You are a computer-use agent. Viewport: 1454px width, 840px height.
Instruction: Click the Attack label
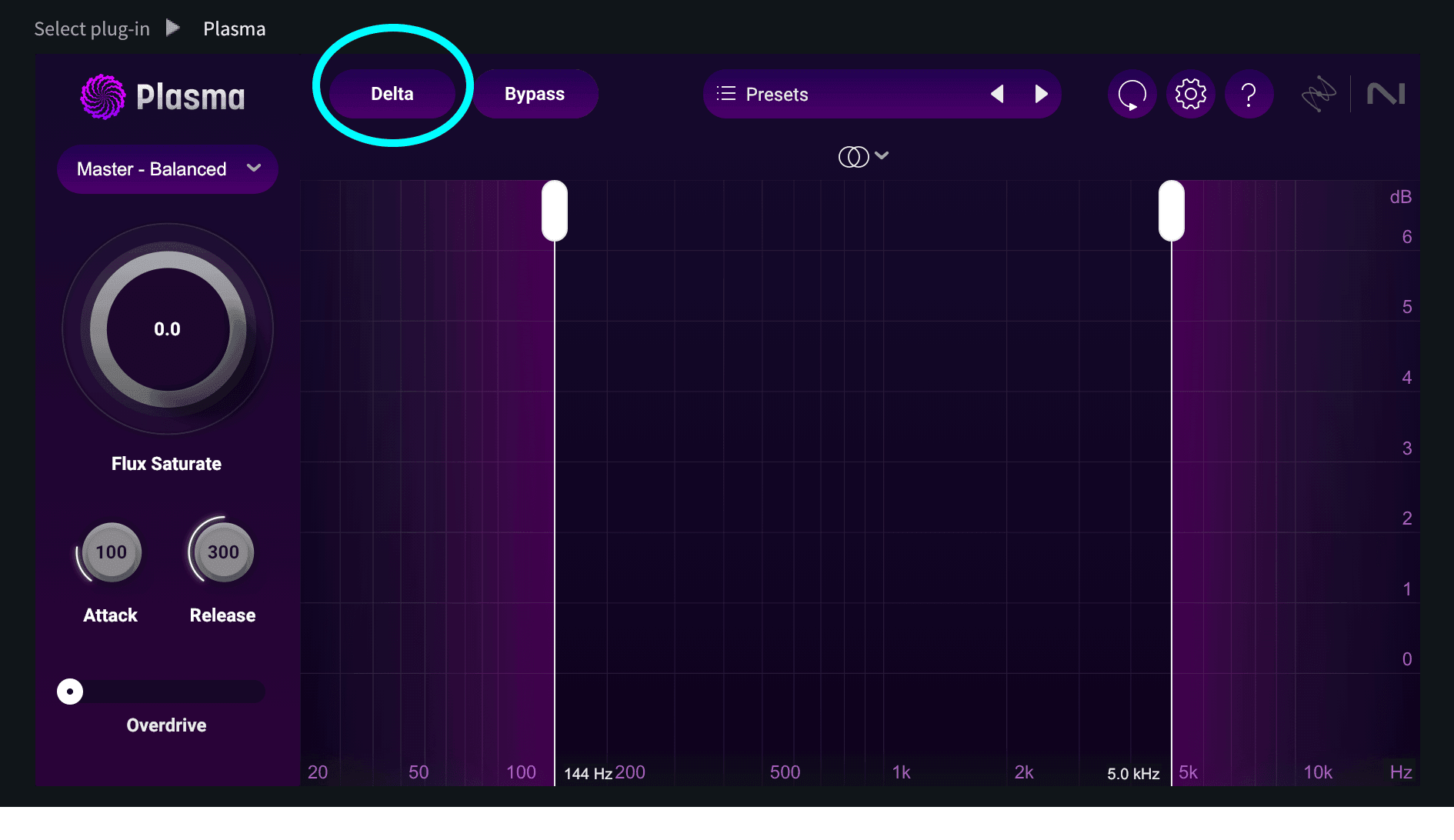tap(111, 615)
